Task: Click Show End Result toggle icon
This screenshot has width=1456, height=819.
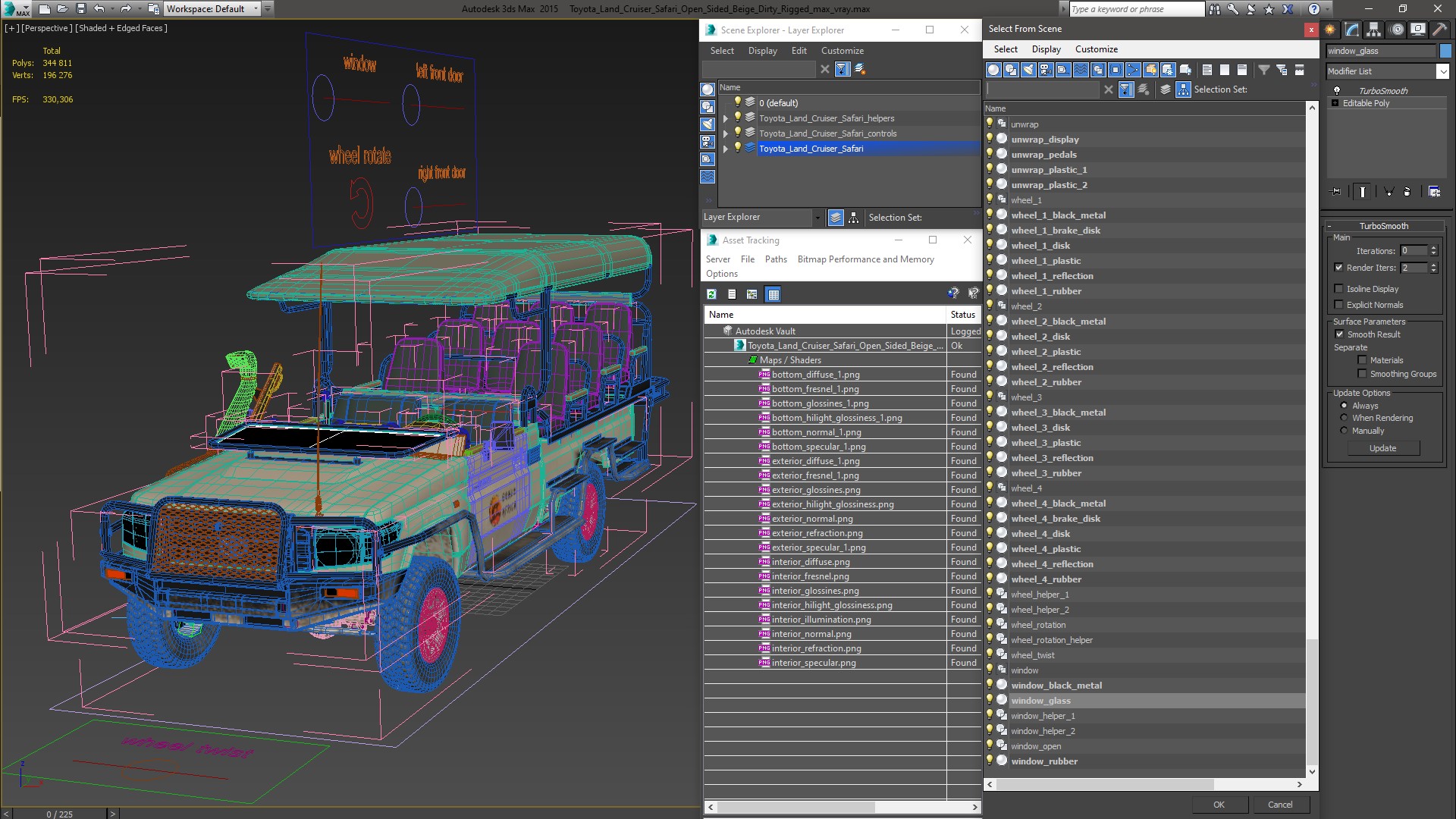Action: click(1363, 192)
